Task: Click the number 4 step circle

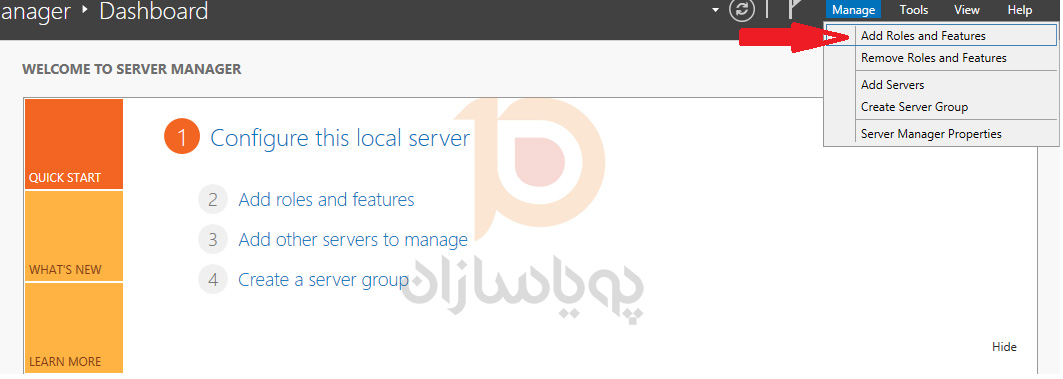Action: coord(213,279)
